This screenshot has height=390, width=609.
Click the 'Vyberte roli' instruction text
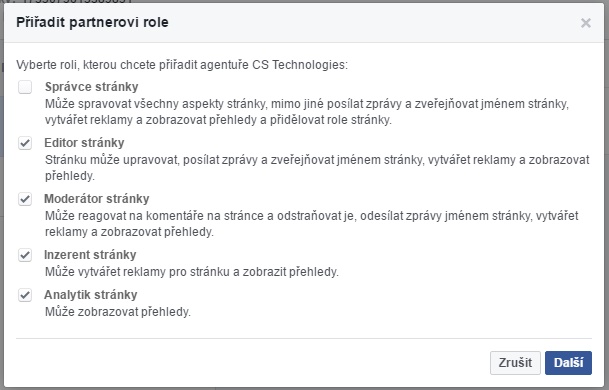click(x=182, y=64)
